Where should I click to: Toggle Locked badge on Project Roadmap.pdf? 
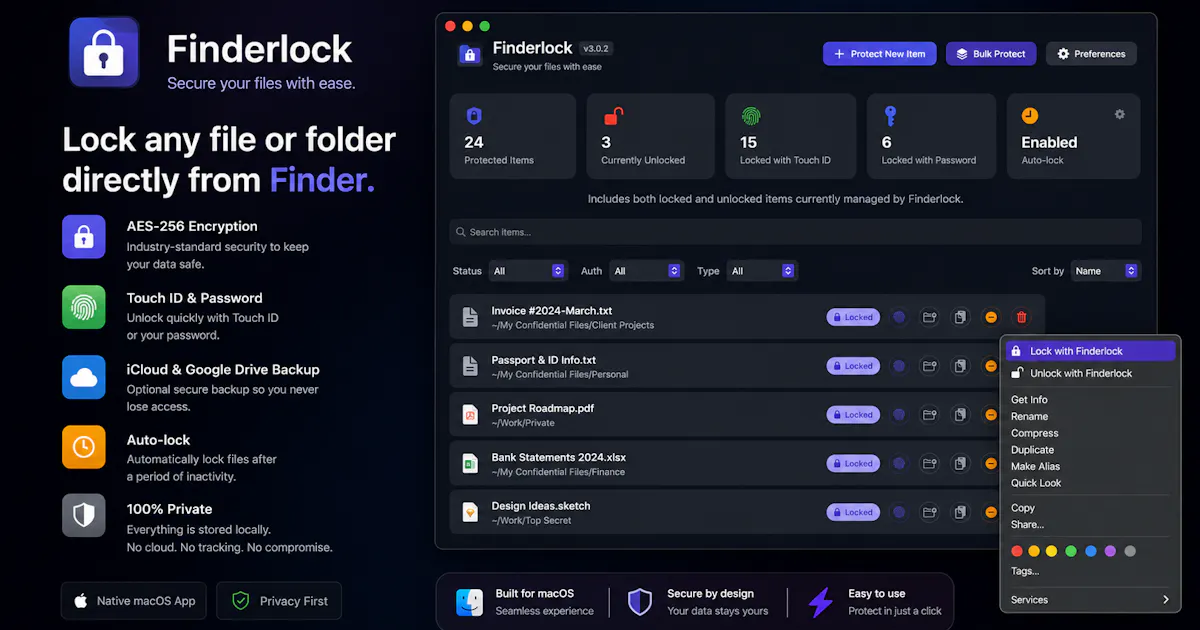click(x=853, y=414)
